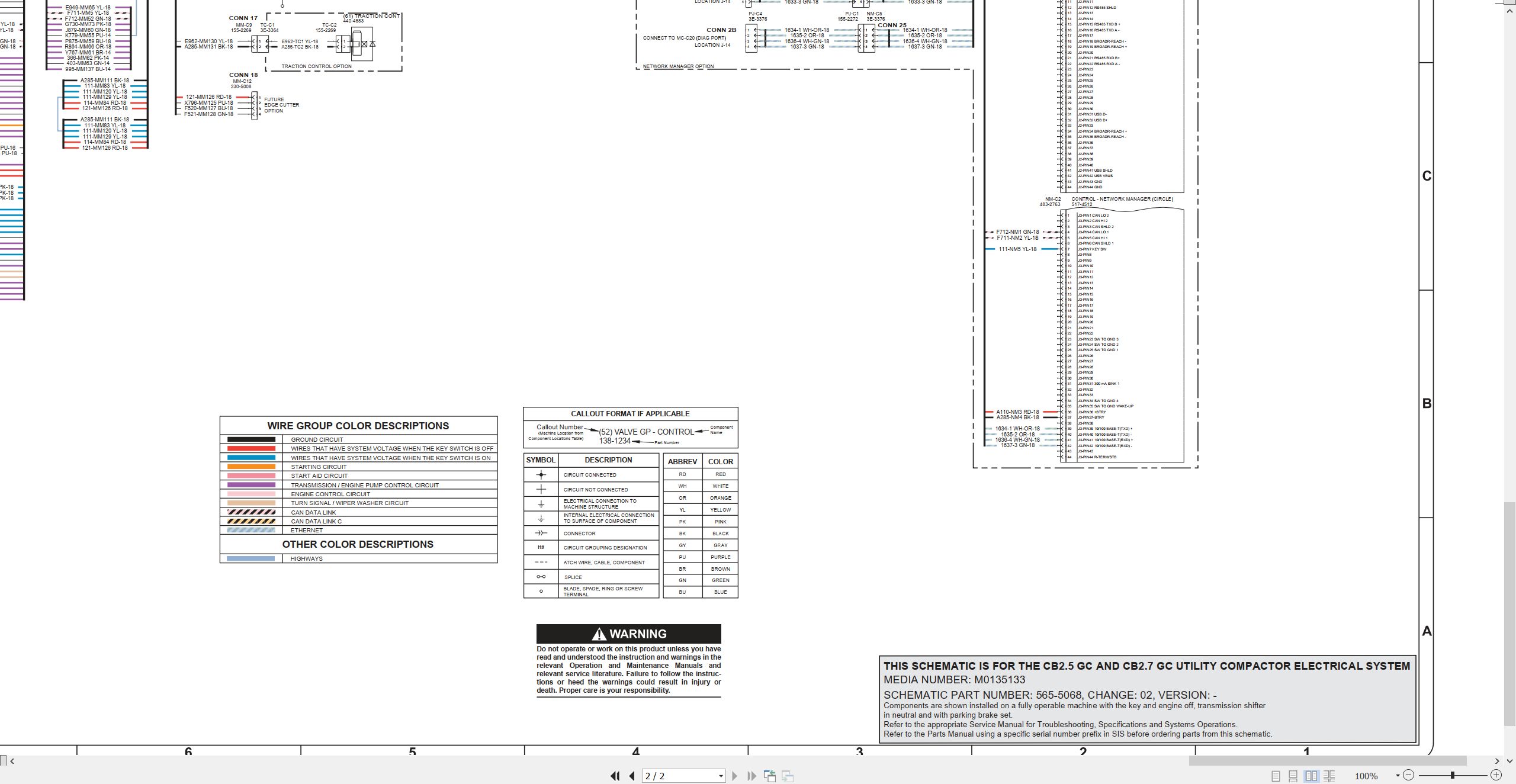Click the CONN 17 label
Viewport: 1516px width, 784px height.
pyautogui.click(x=243, y=18)
